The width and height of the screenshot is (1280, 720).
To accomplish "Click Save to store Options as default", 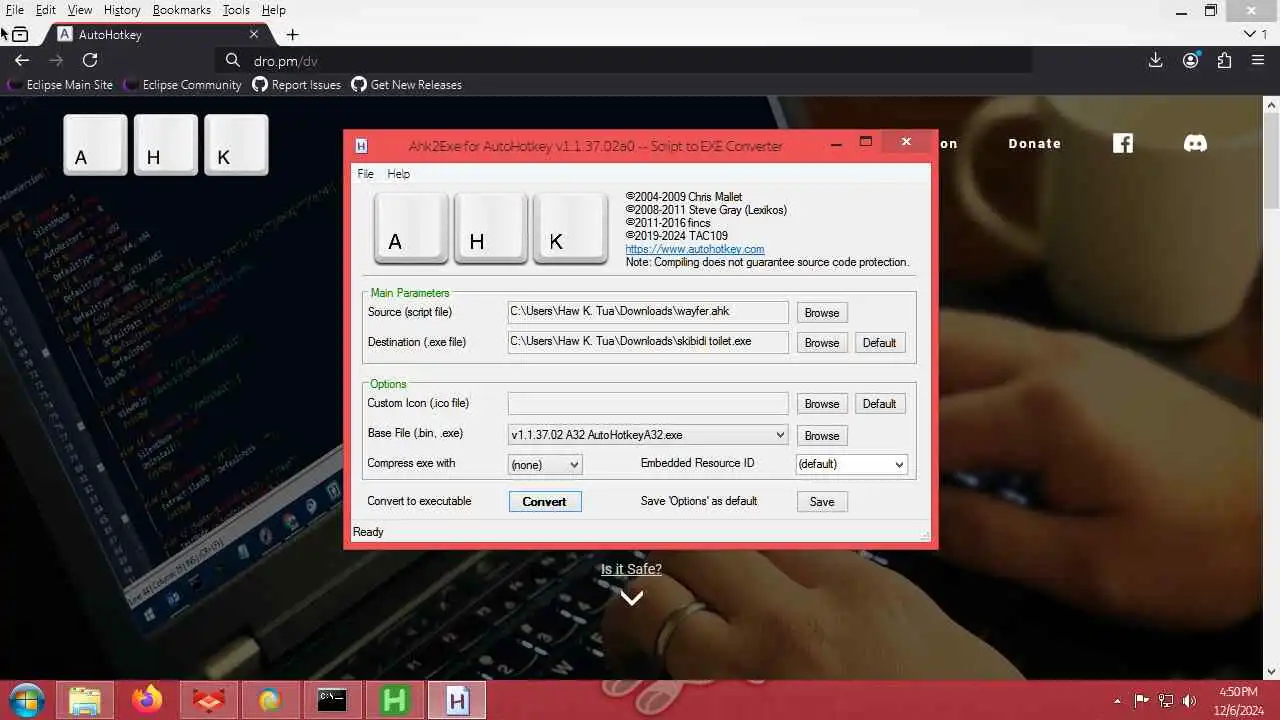I will click(x=822, y=502).
